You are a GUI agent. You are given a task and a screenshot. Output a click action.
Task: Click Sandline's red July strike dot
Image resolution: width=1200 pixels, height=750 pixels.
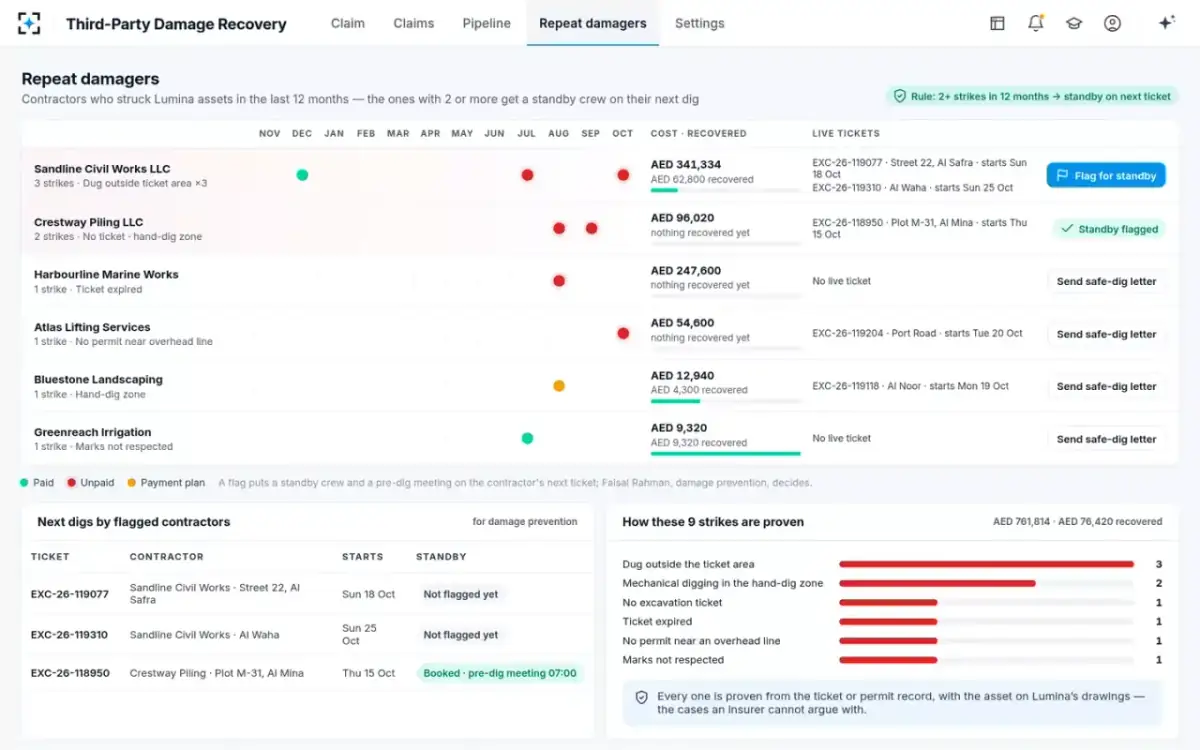coord(527,175)
